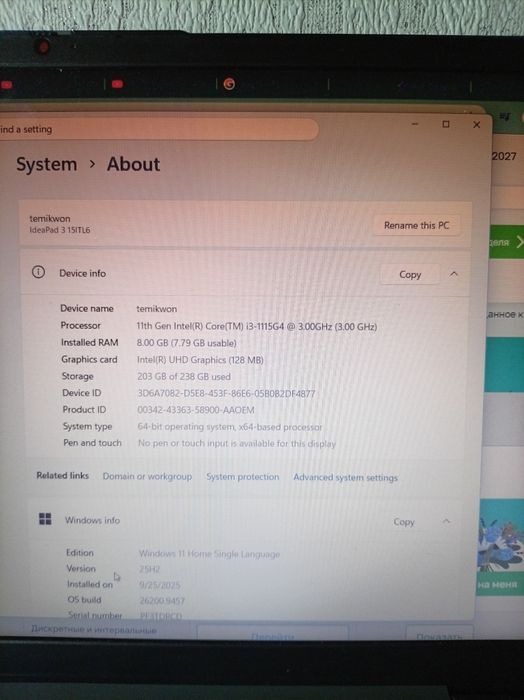Screen dimensions: 524x700
Task: Maximize the Settings window
Action: [x=445, y=124]
